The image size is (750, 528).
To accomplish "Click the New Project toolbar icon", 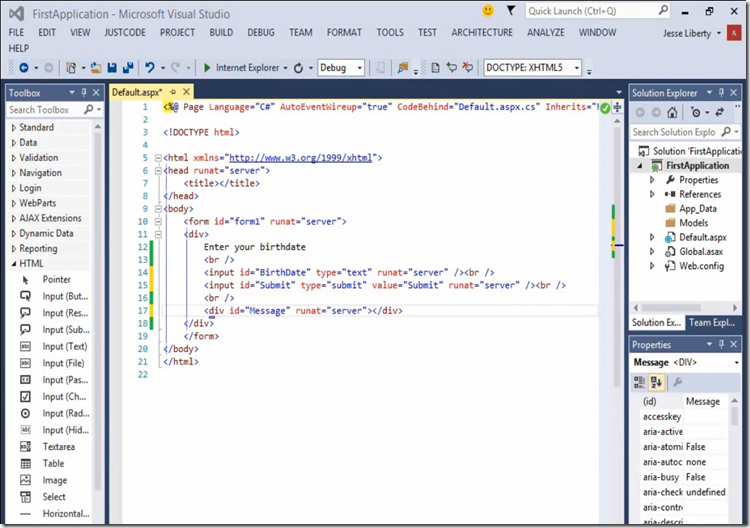I will click(x=71, y=68).
